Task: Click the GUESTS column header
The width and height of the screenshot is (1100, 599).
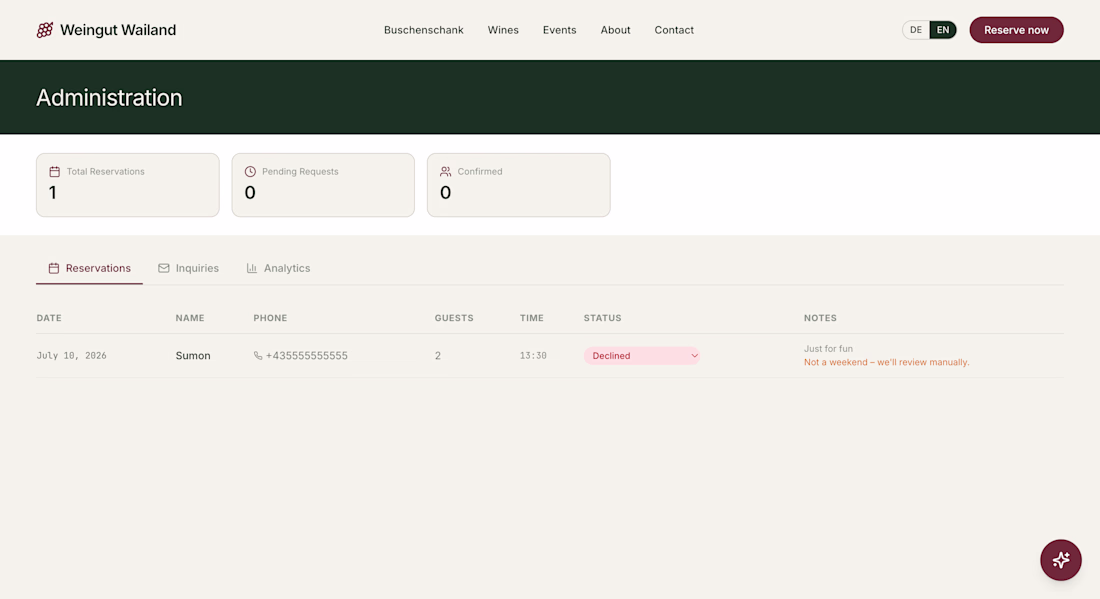Action: click(x=454, y=318)
